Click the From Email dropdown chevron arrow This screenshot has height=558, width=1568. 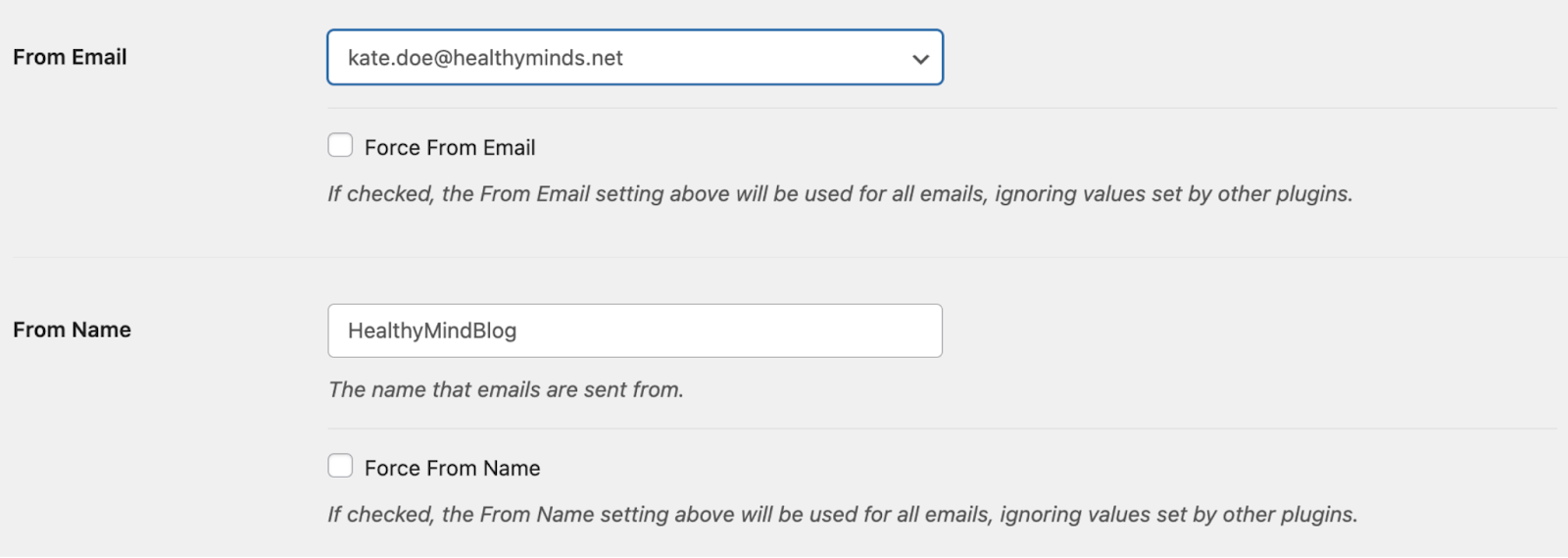920,59
